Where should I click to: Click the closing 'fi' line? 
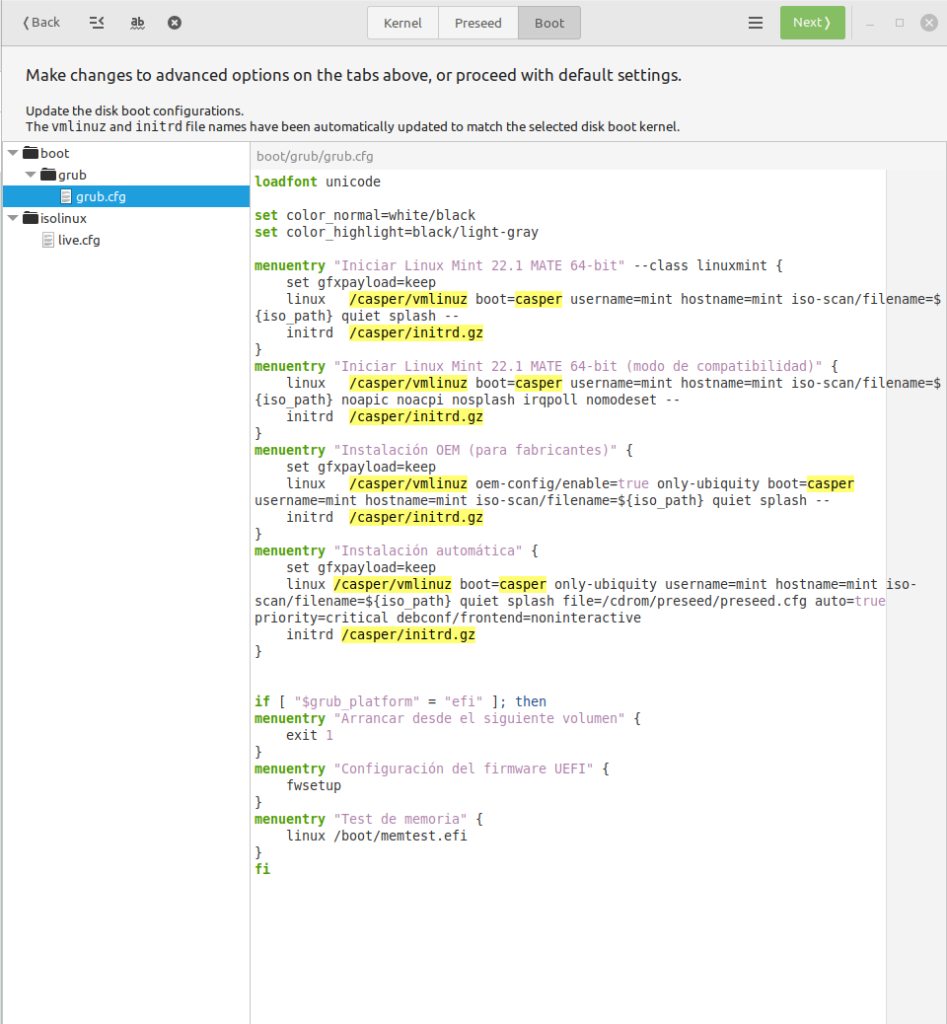pyautogui.click(x=262, y=869)
